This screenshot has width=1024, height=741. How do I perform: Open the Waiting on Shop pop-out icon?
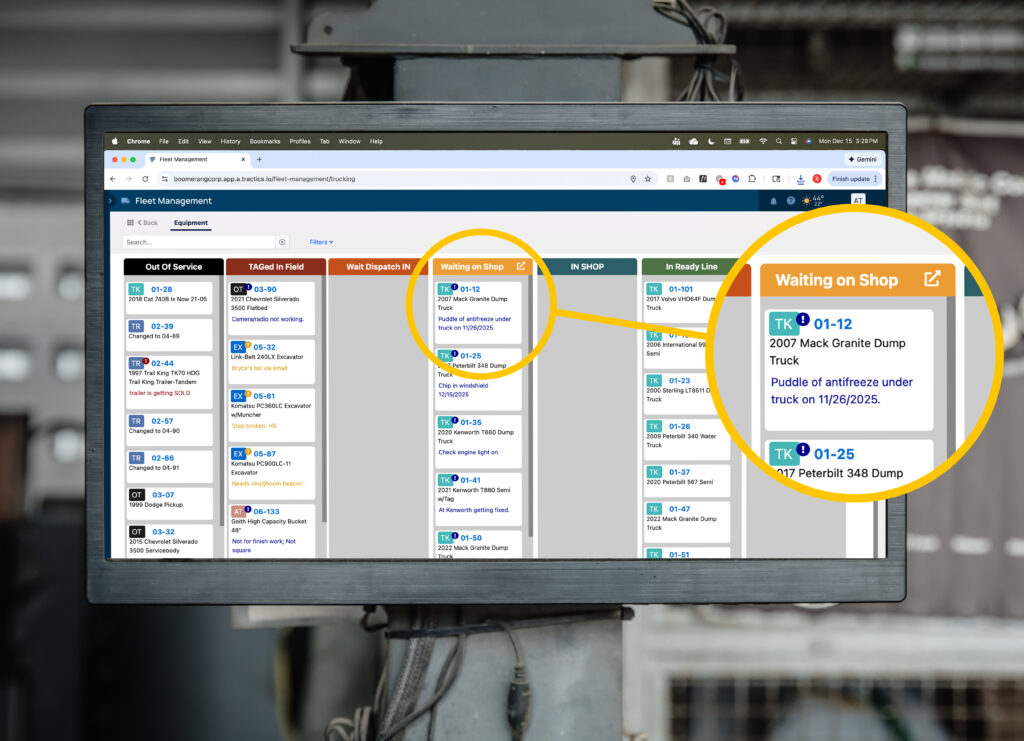click(520, 267)
